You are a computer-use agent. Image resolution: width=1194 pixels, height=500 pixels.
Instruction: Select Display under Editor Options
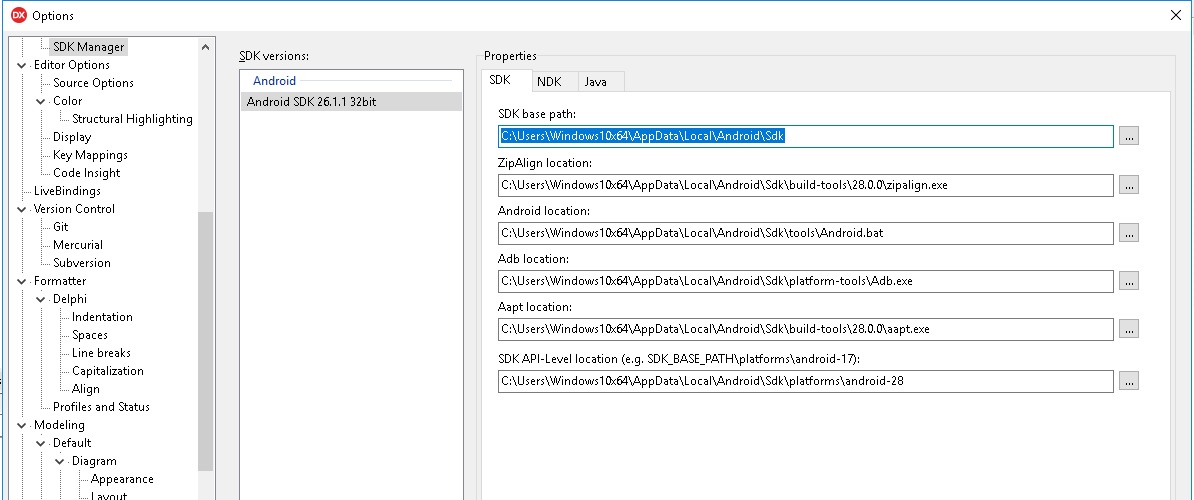pos(72,137)
